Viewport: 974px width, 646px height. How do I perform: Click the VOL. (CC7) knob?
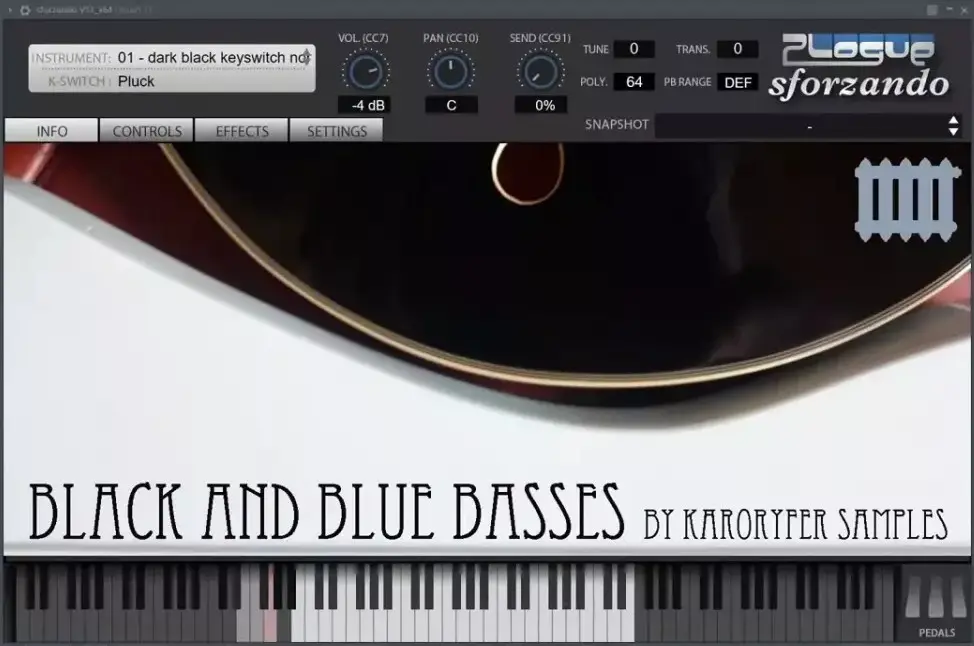(365, 72)
